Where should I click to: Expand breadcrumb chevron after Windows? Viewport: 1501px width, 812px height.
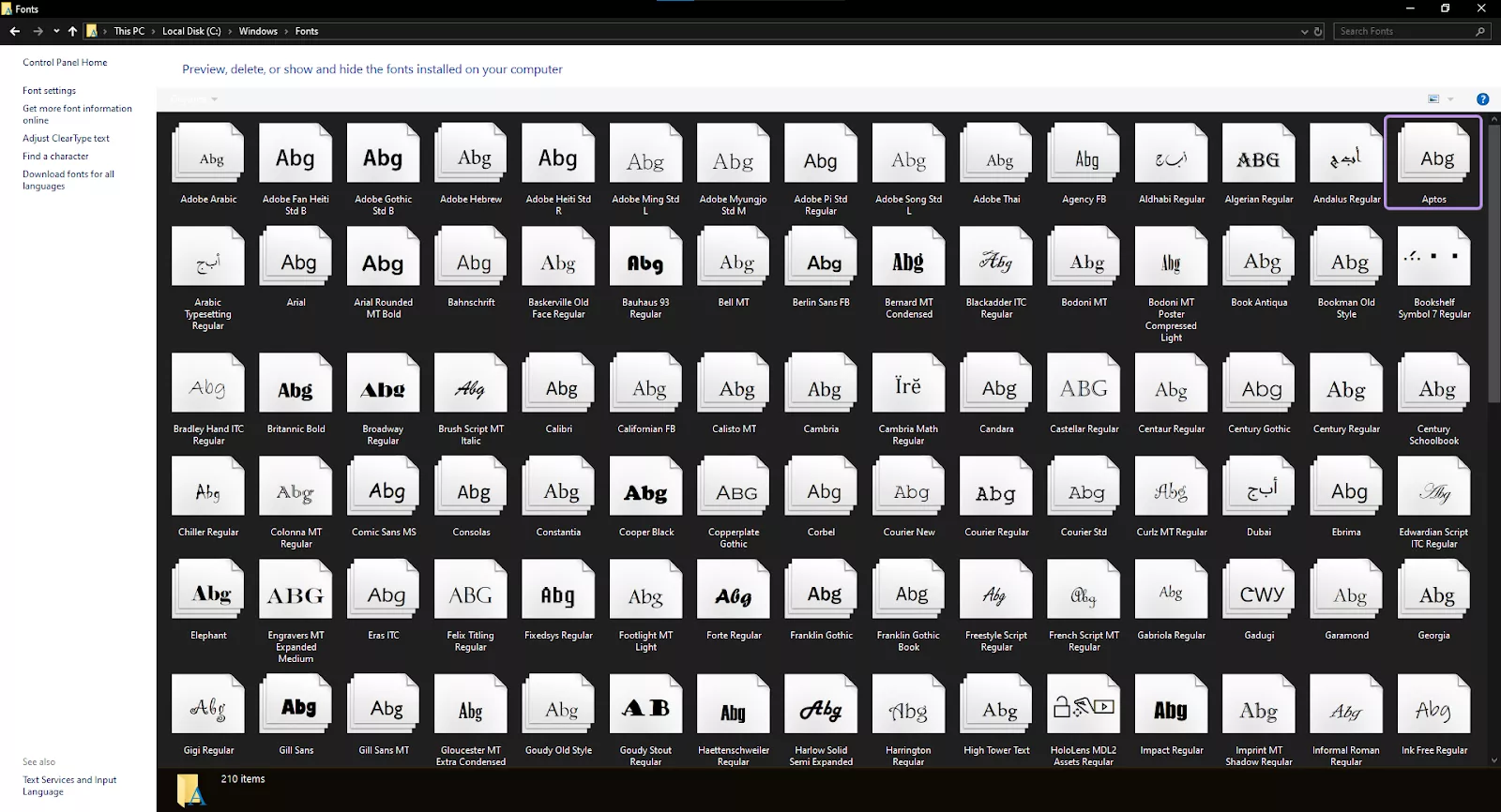tap(286, 31)
